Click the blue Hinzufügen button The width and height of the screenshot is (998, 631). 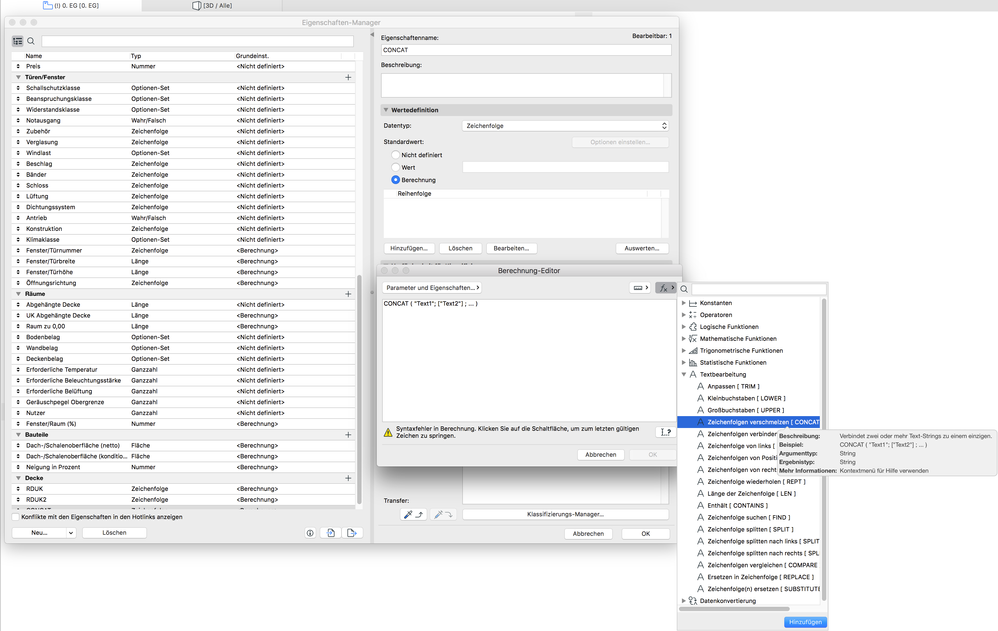pyautogui.click(x=805, y=622)
